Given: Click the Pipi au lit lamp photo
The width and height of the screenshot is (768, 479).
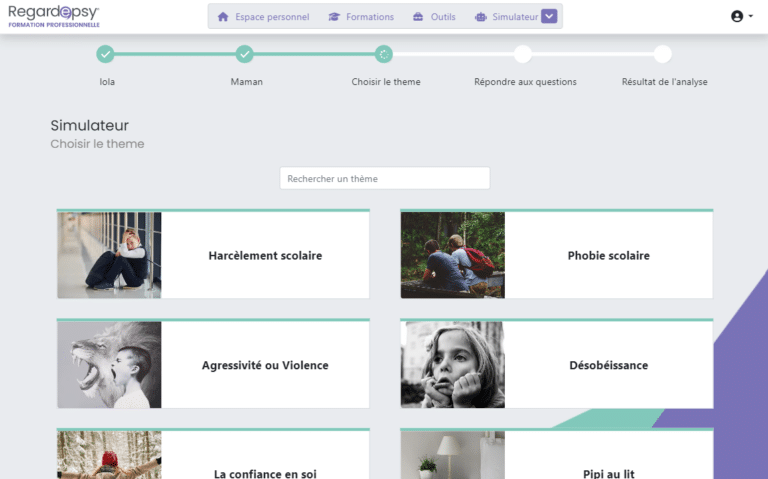Looking at the screenshot, I should tap(453, 455).
